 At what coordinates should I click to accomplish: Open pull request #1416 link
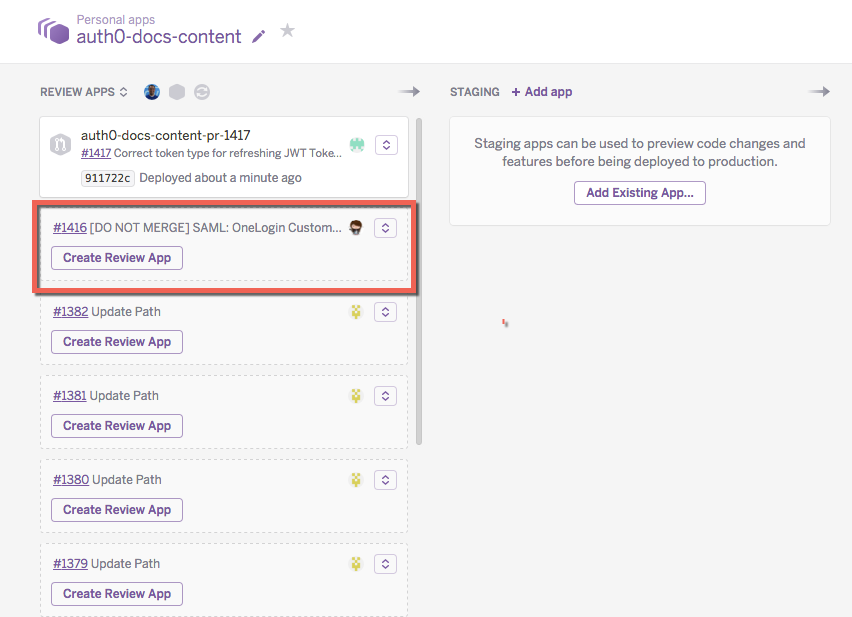click(x=70, y=228)
